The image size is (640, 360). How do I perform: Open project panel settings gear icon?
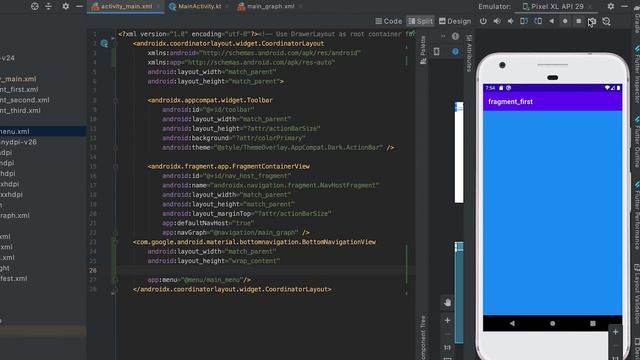65,6
